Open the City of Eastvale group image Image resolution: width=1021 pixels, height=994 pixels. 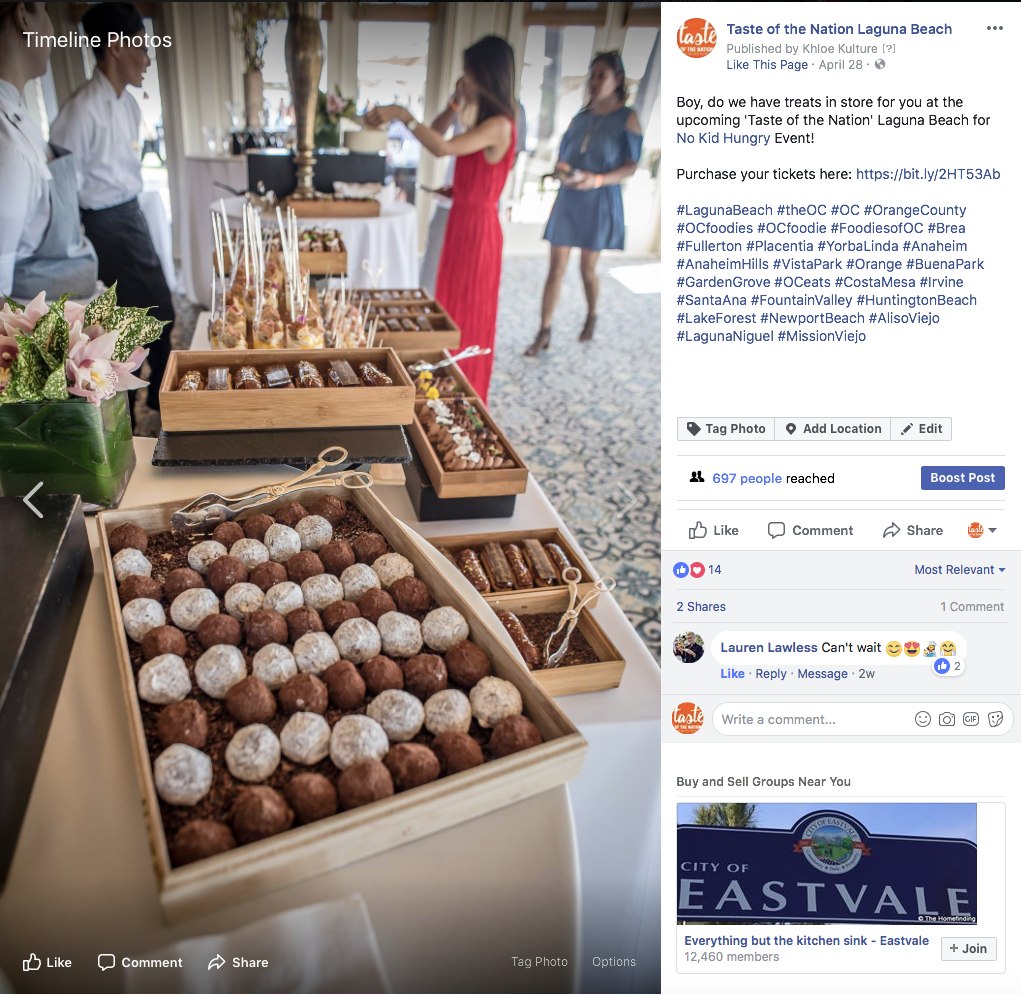[x=826, y=863]
